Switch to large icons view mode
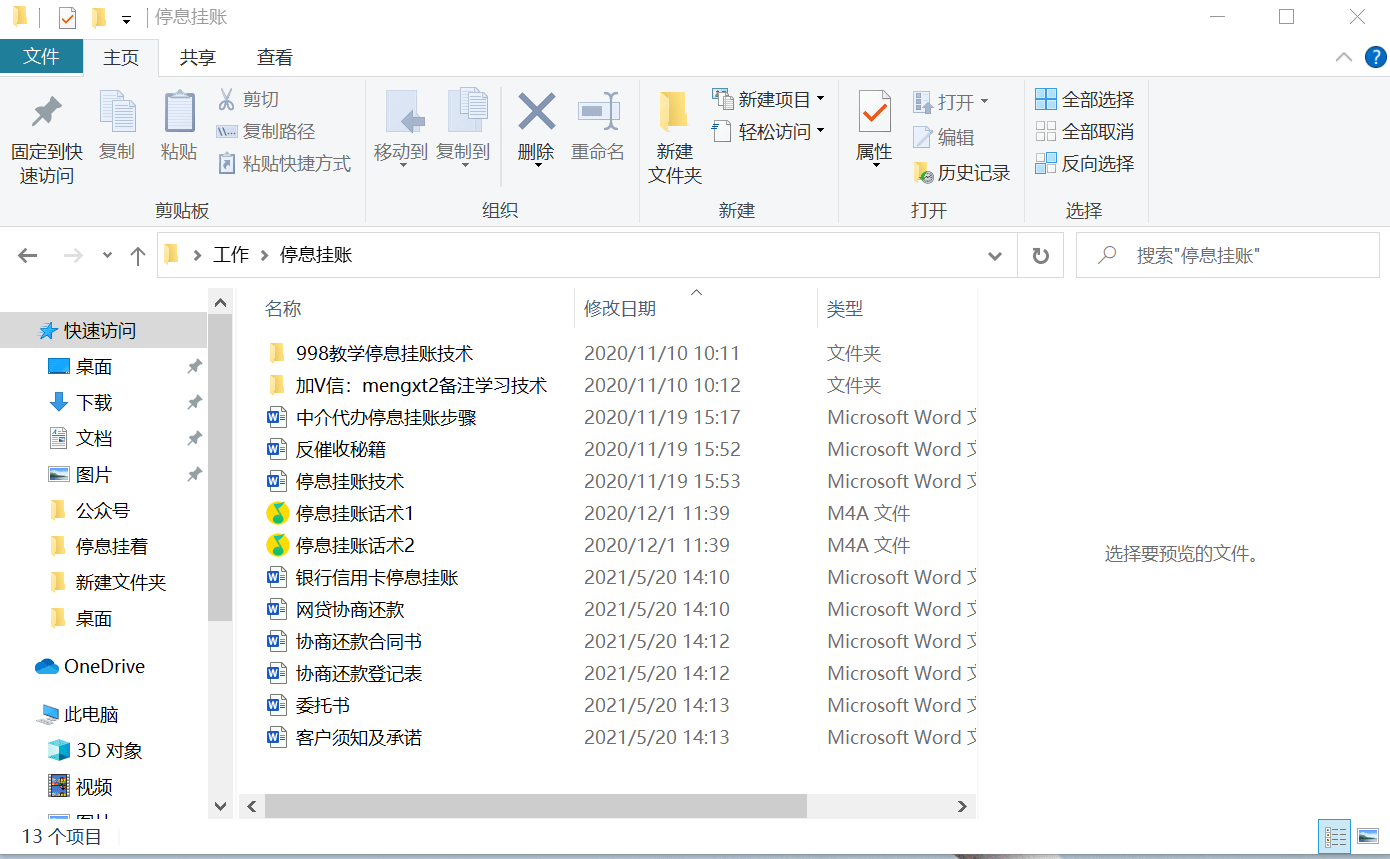Screen dimensions: 1390x859 click(1367, 836)
